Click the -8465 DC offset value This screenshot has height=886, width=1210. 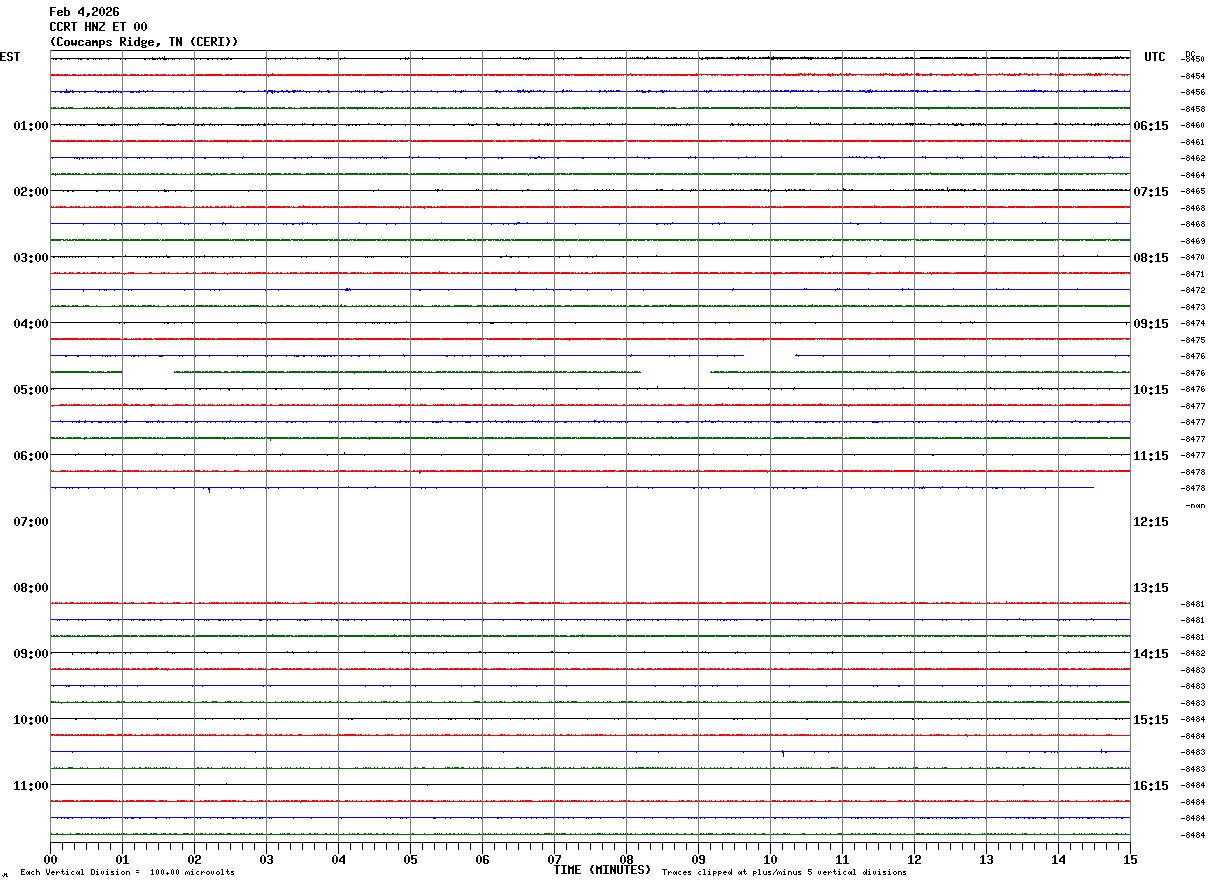click(x=1193, y=192)
